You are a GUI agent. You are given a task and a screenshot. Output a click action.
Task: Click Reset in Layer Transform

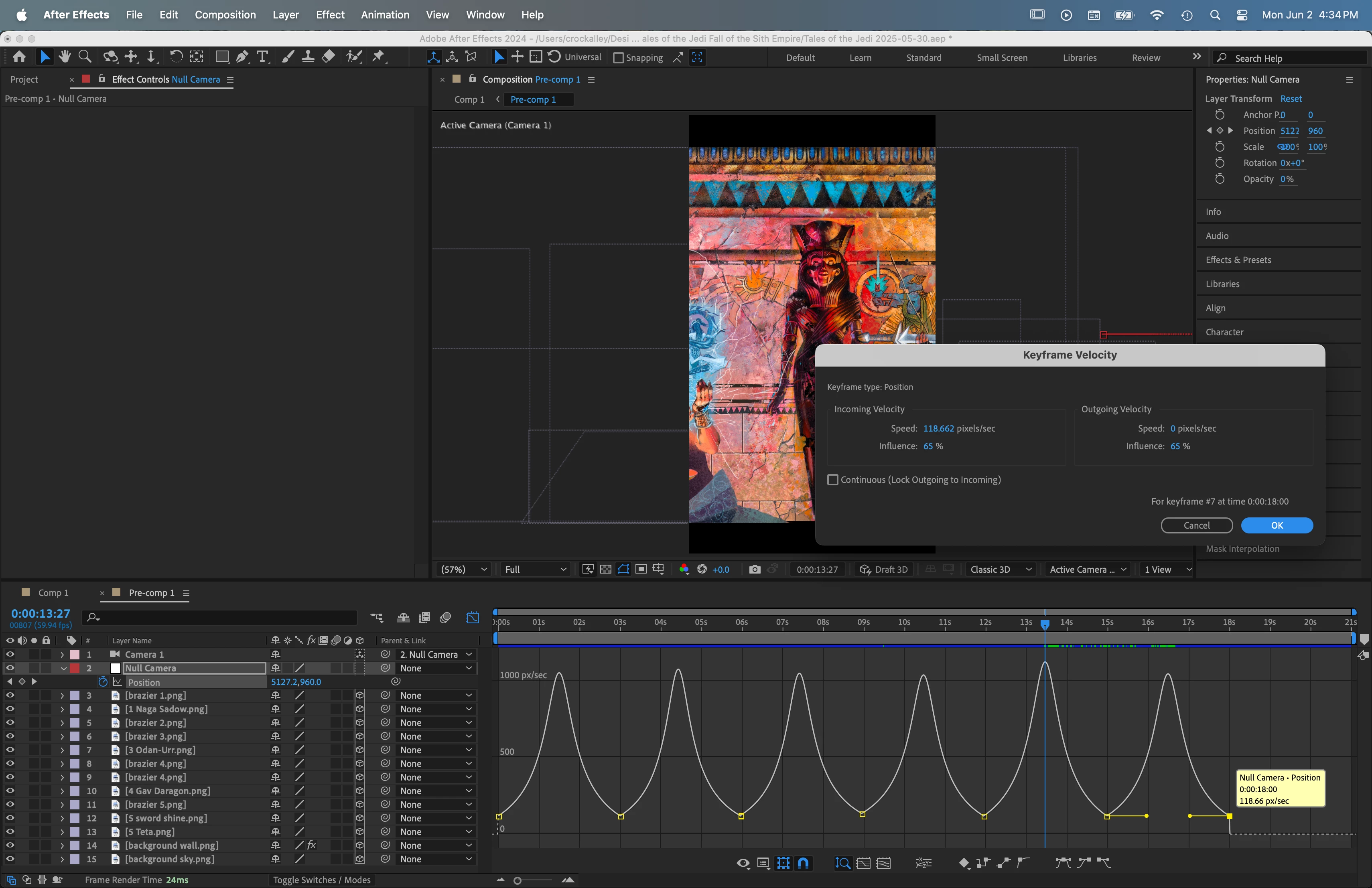(x=1291, y=99)
